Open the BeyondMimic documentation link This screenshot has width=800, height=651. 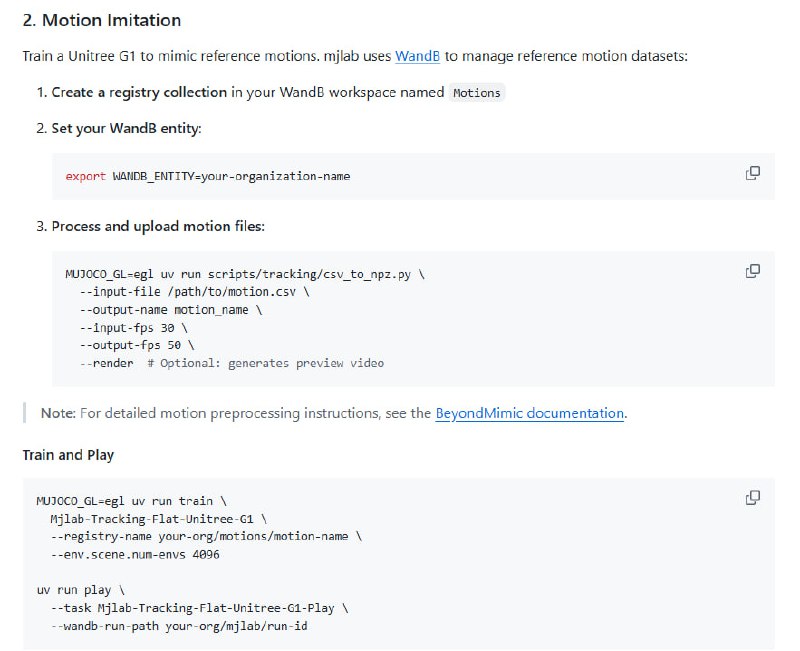[x=529, y=413]
